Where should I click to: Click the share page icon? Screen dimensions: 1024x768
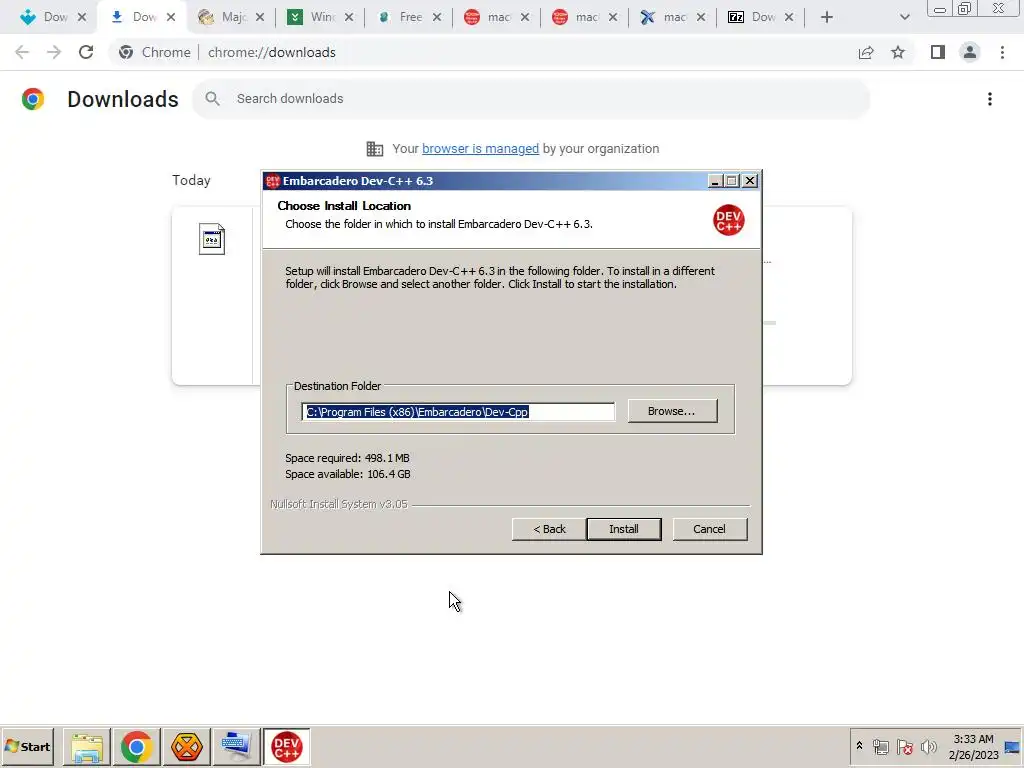pyautogui.click(x=866, y=52)
